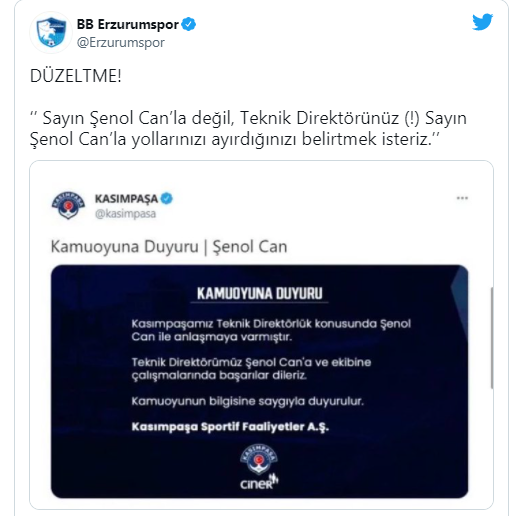
Task: Click the DÜZELTME! tweet text
Action: coord(76,76)
